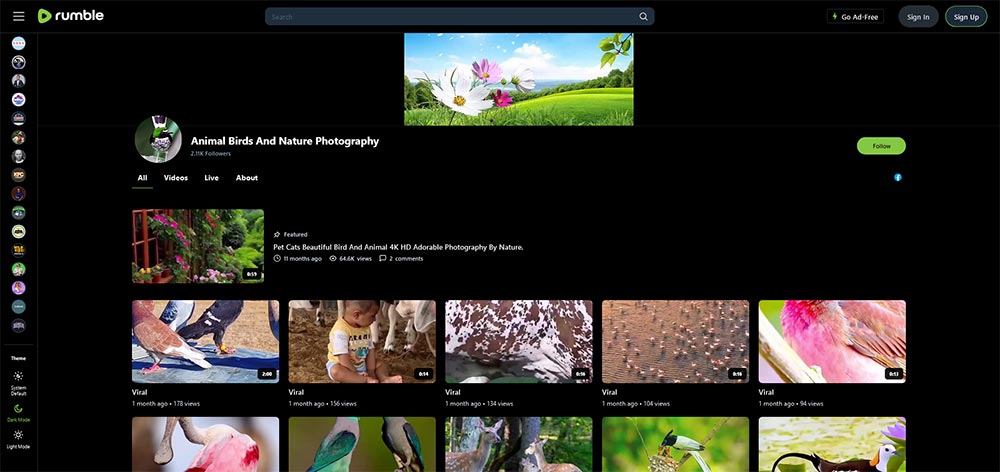Click the channel name heading
Viewport: 1000px width, 472px height.
point(284,141)
